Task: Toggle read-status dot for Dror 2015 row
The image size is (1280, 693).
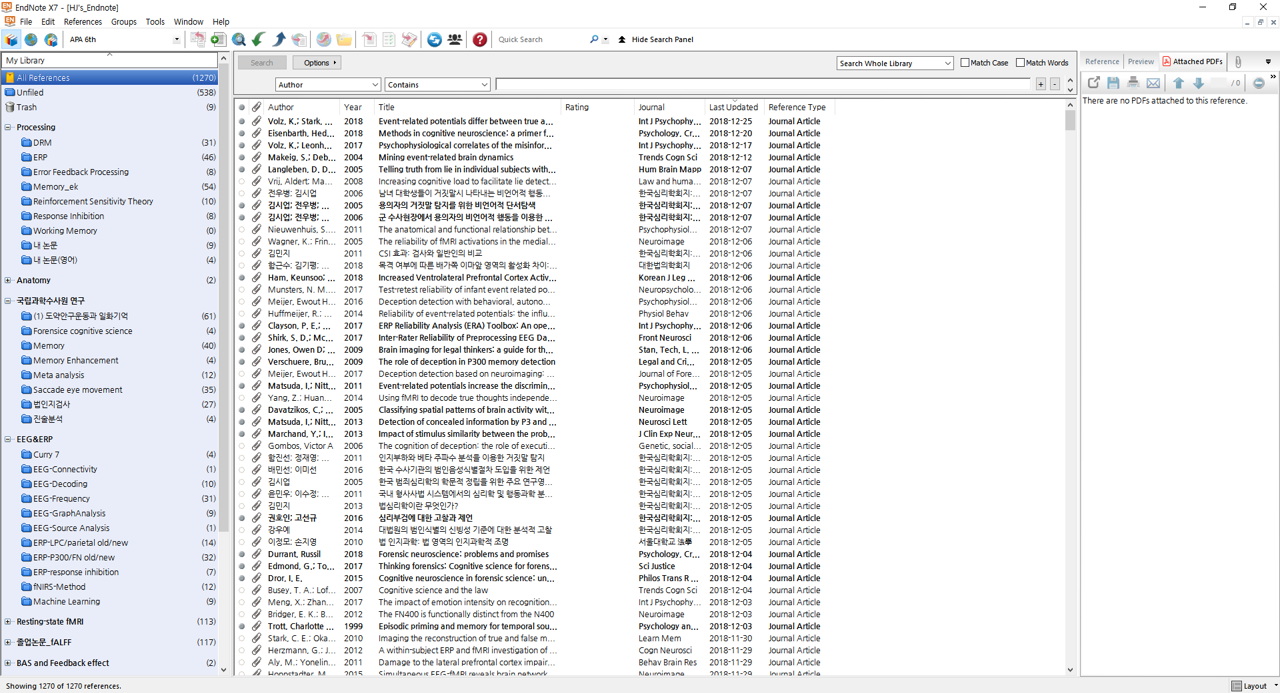Action: tap(242, 578)
